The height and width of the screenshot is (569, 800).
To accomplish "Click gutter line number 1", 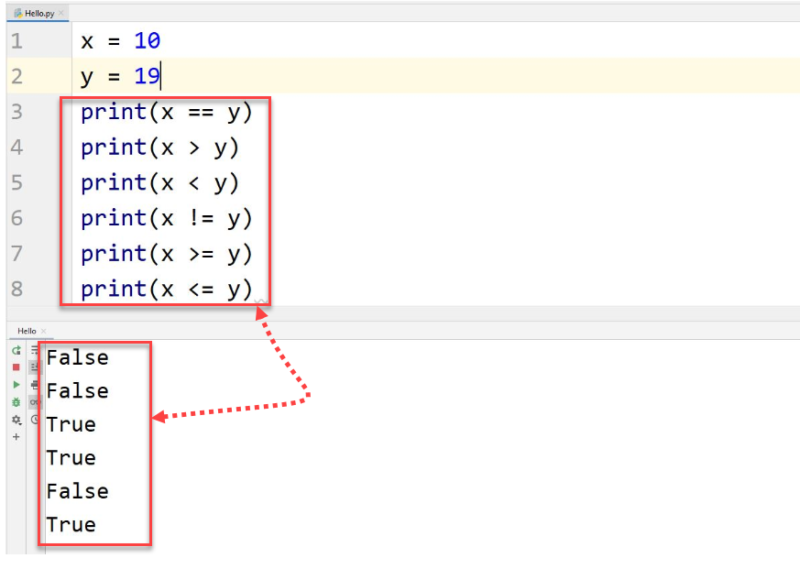I will point(17,41).
